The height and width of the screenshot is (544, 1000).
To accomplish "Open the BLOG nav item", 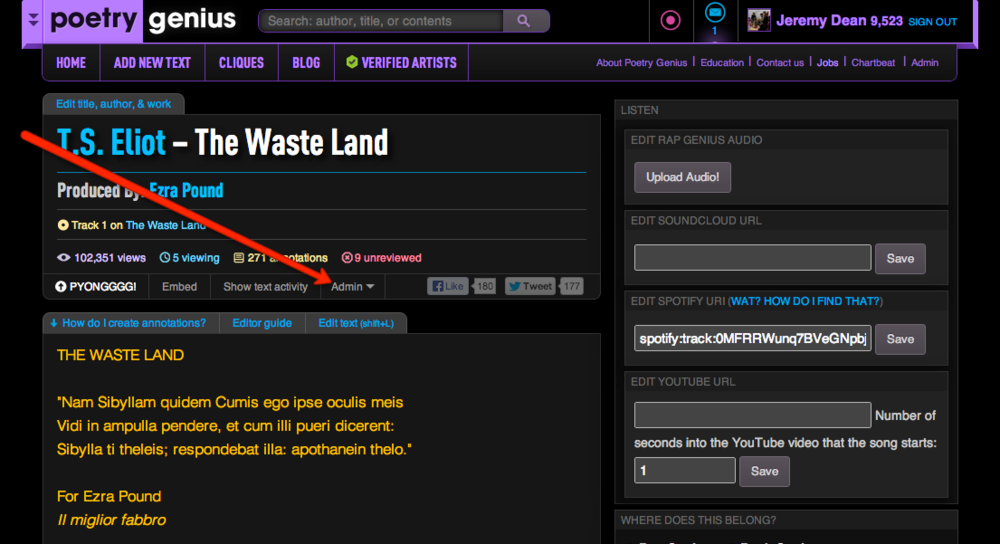I will click(306, 62).
